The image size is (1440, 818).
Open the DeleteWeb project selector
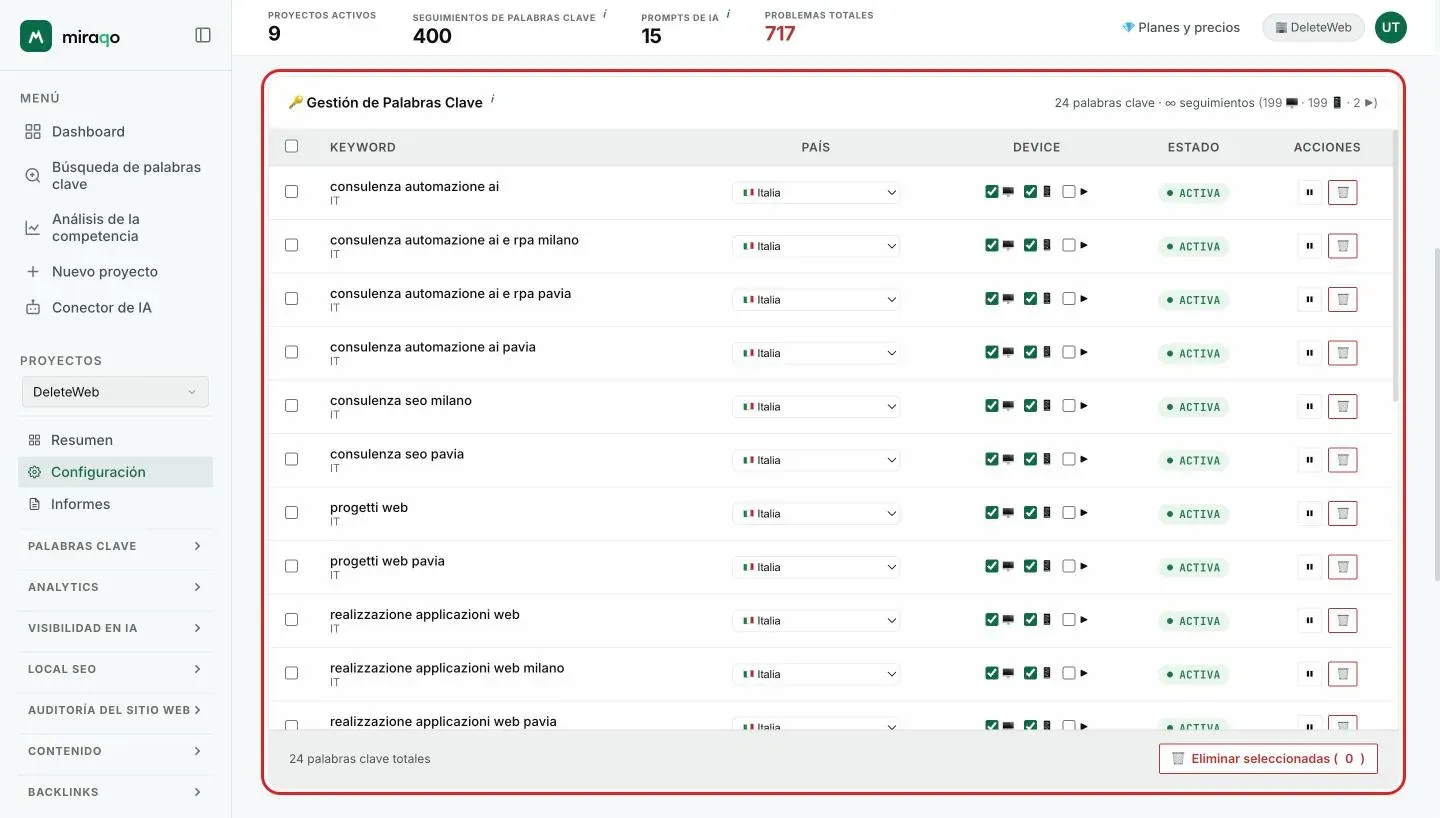[x=115, y=392]
